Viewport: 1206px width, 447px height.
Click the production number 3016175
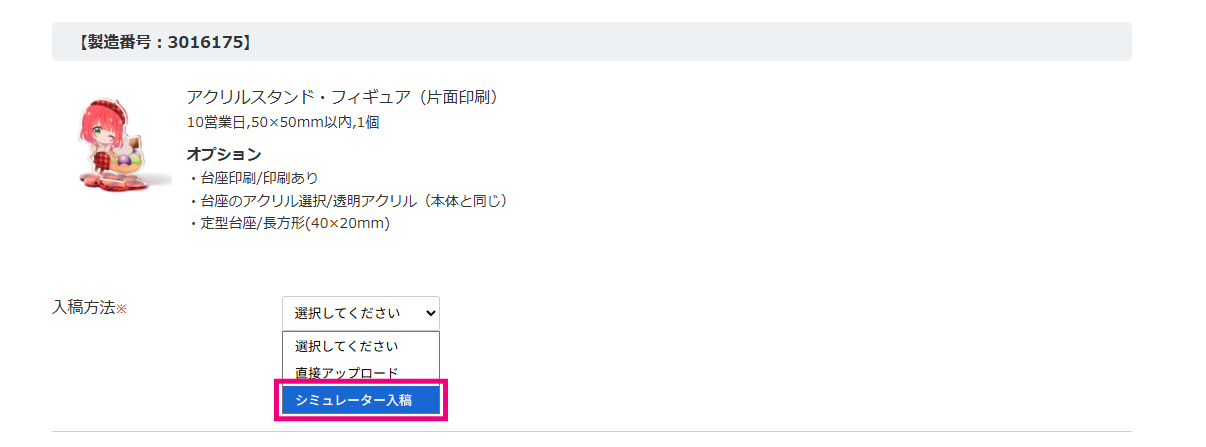[x=205, y=42]
